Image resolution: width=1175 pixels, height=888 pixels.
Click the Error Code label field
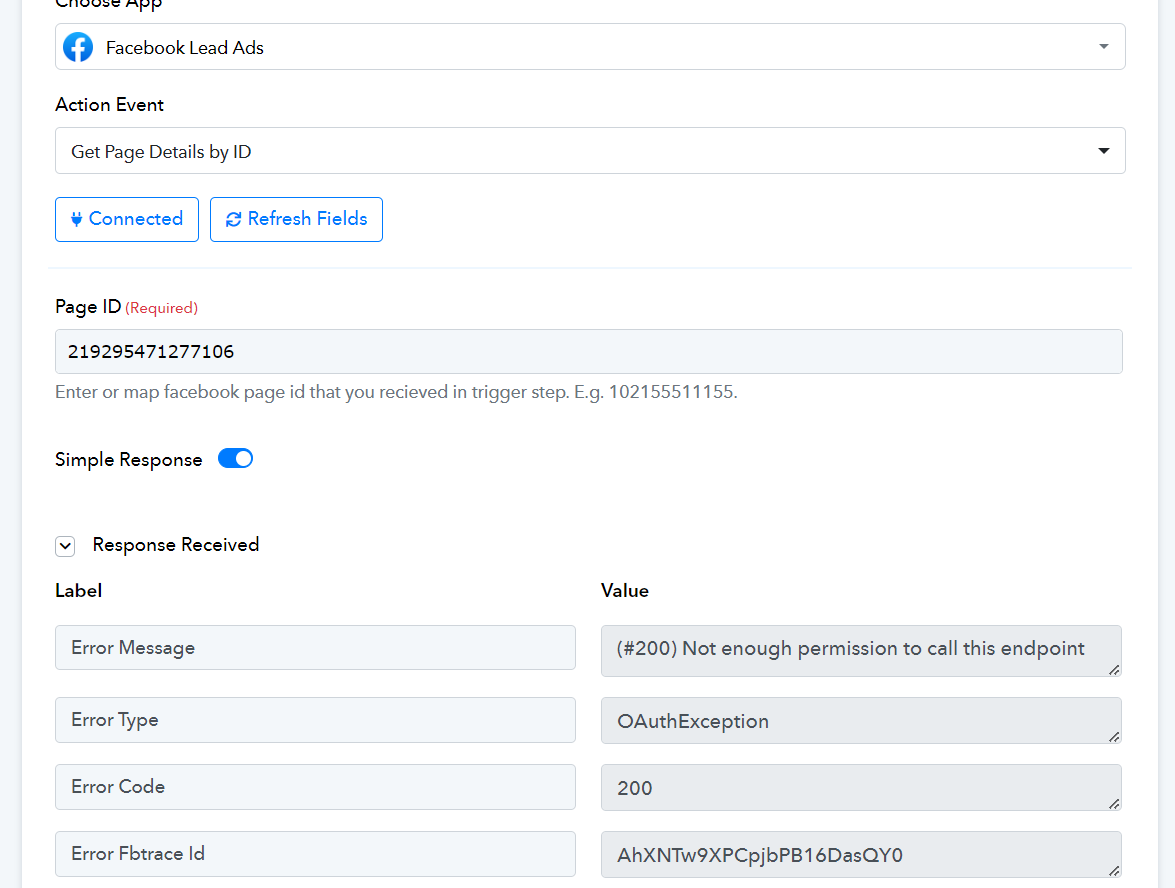point(315,787)
